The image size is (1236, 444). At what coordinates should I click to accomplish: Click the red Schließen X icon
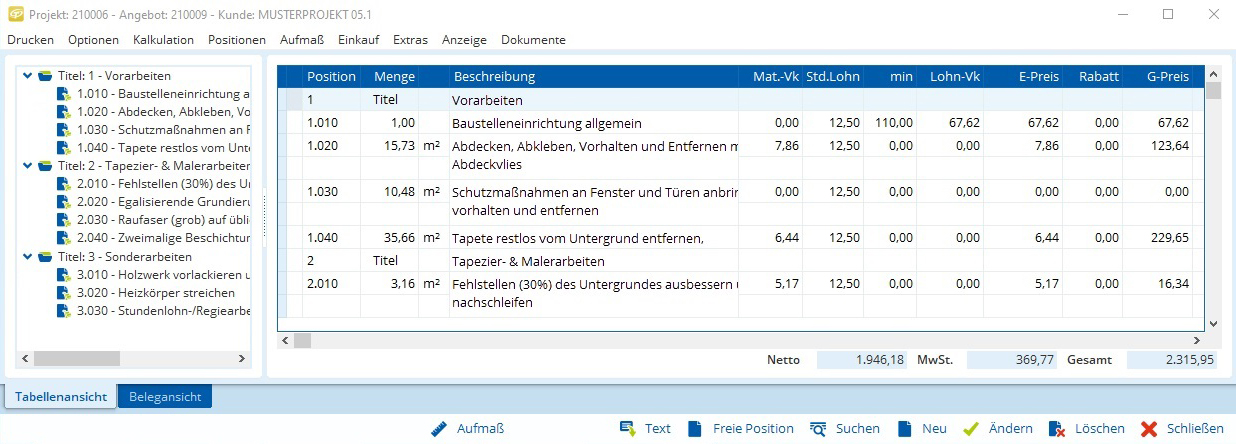click(x=1149, y=428)
